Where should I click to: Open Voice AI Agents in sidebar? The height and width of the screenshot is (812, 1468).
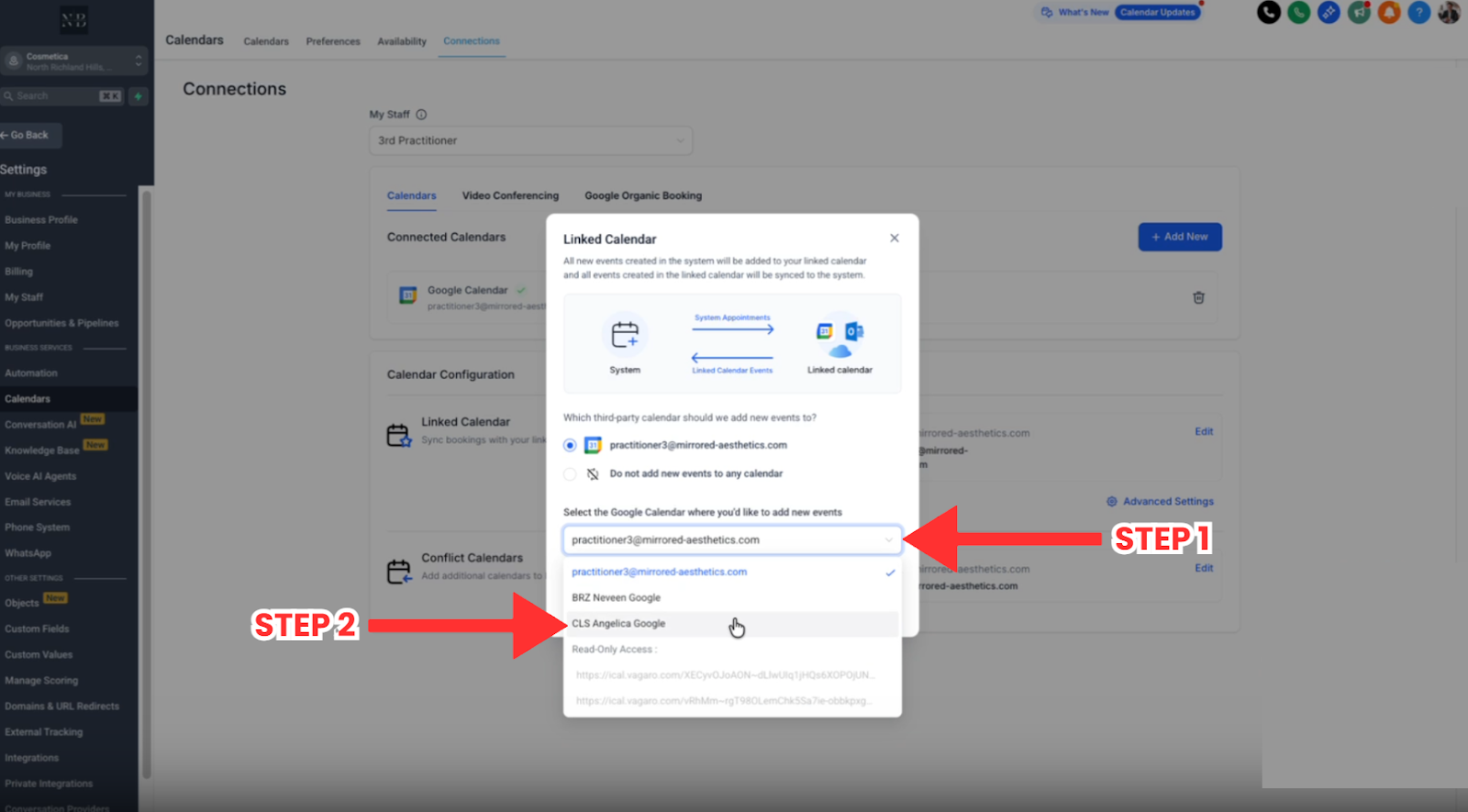[x=40, y=476]
